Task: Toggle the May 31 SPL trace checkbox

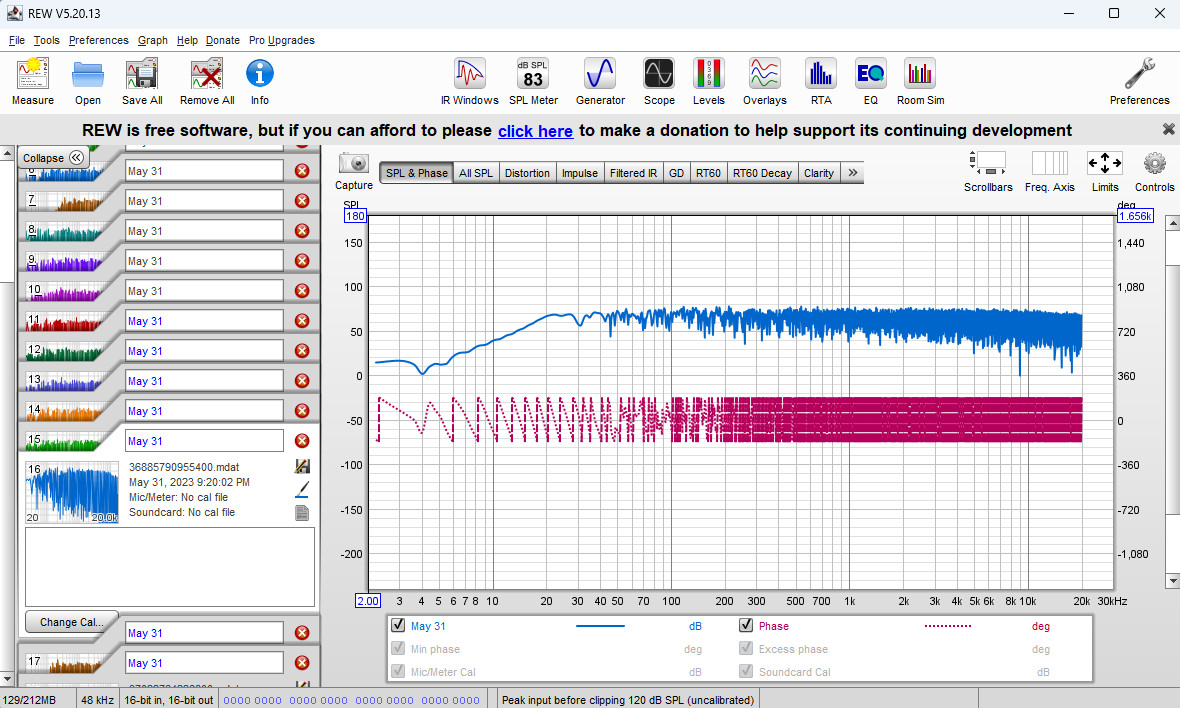Action: coord(398,625)
